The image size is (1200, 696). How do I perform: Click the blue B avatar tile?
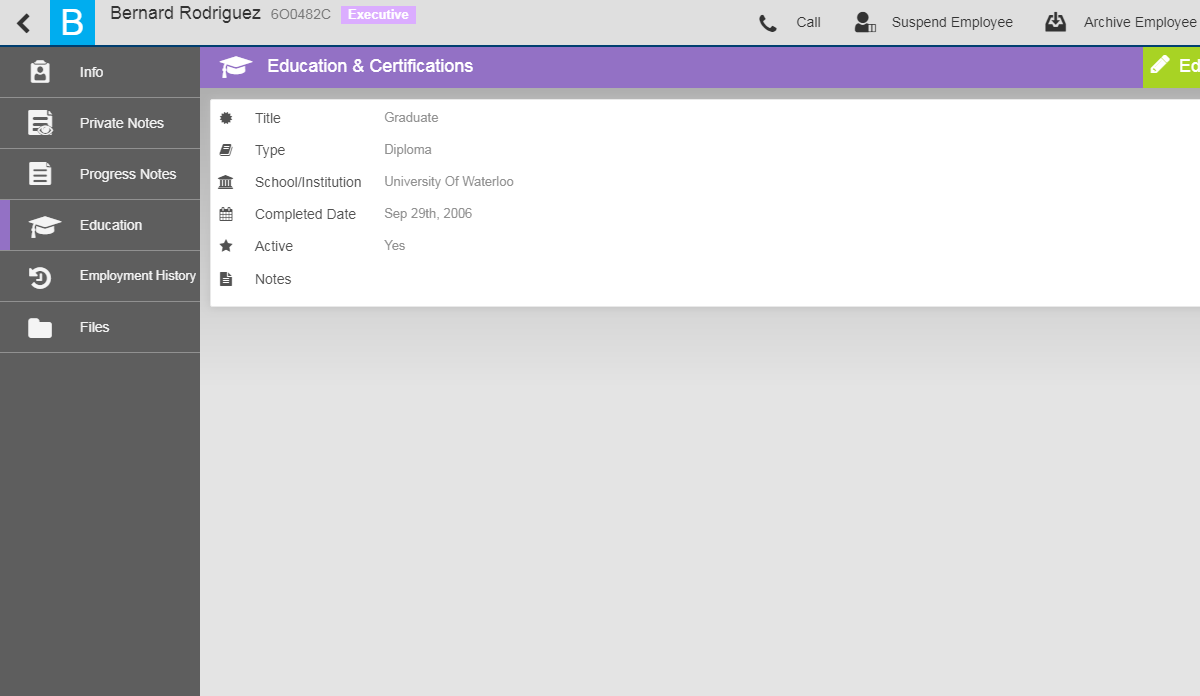(72, 22)
